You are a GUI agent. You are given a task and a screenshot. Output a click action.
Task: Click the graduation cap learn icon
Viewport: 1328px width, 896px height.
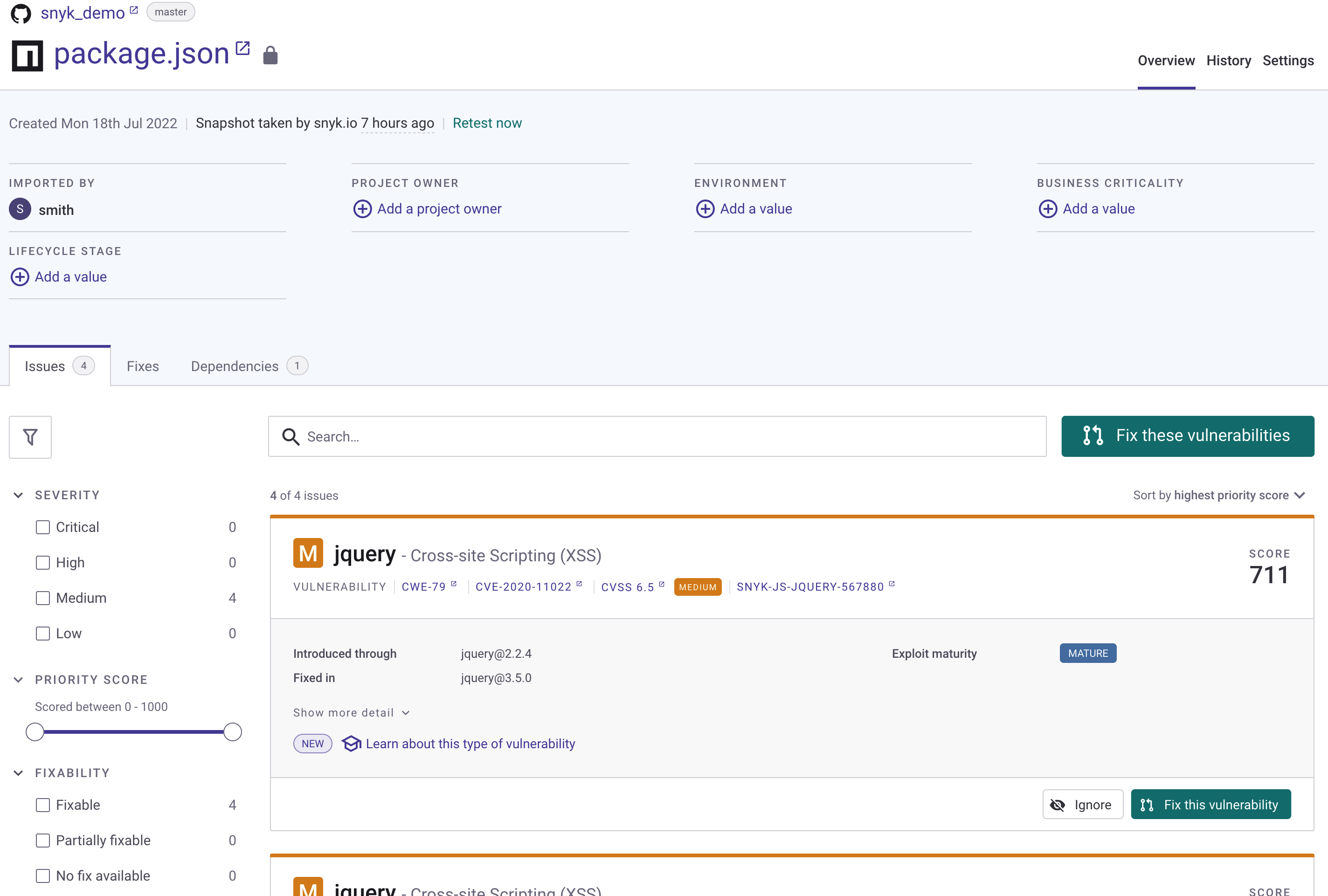[x=351, y=744]
